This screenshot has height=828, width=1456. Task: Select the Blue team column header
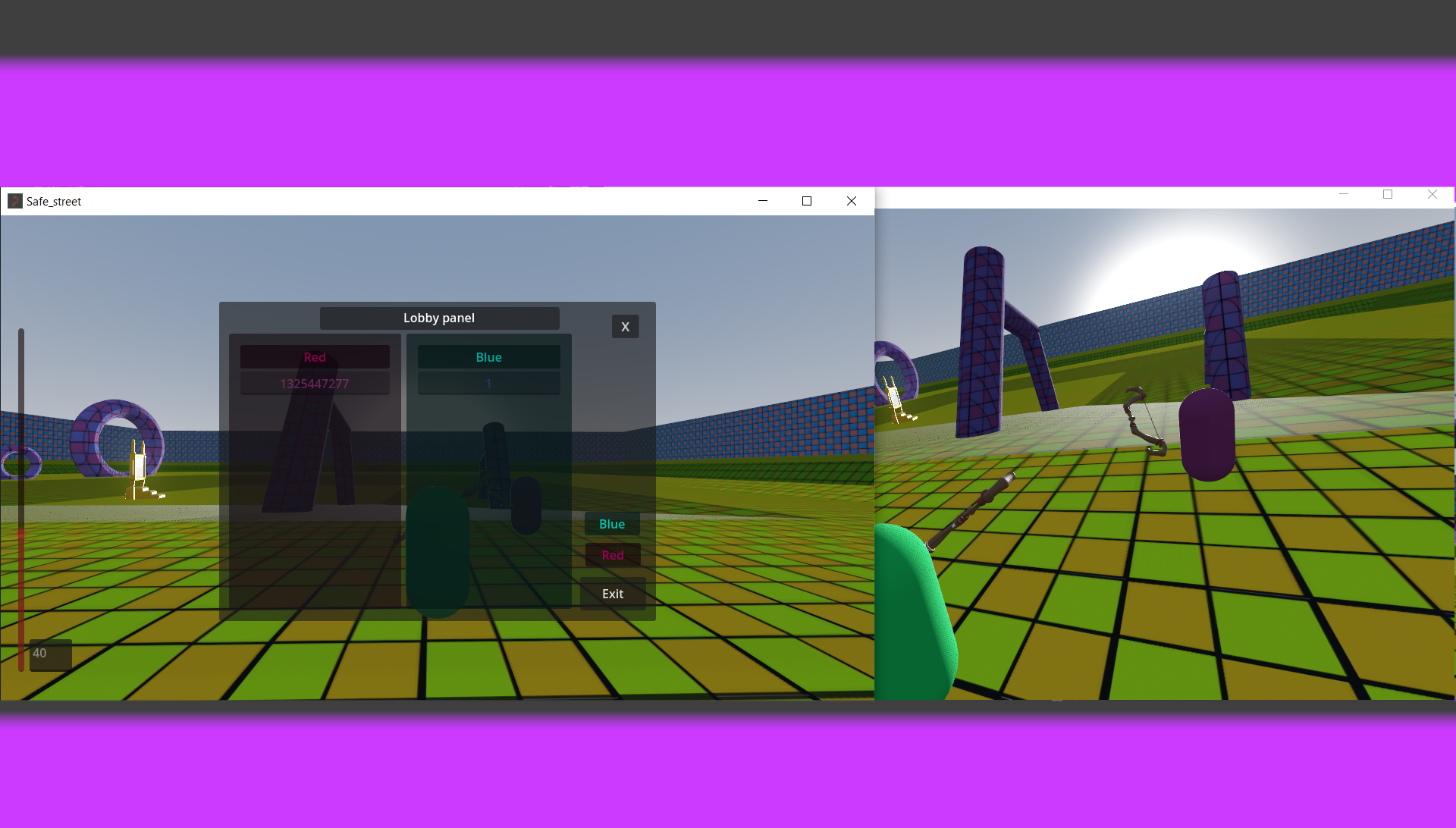(x=488, y=357)
